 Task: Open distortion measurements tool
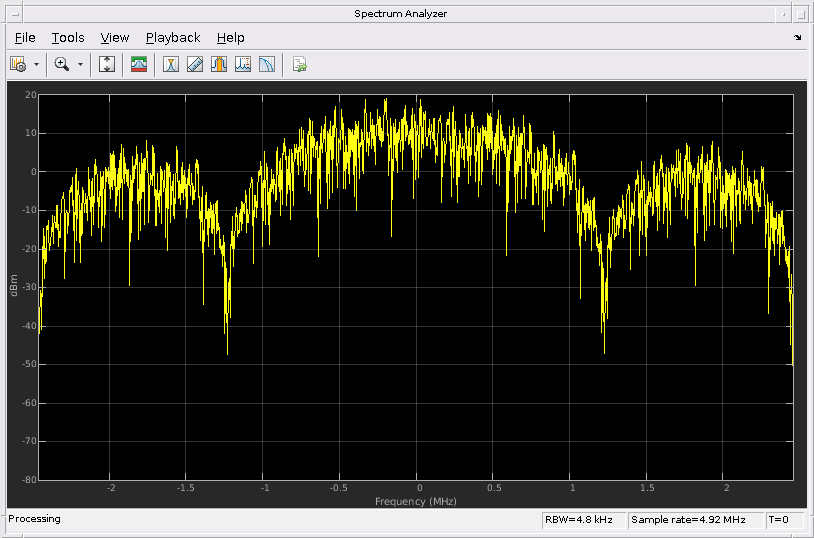266,64
